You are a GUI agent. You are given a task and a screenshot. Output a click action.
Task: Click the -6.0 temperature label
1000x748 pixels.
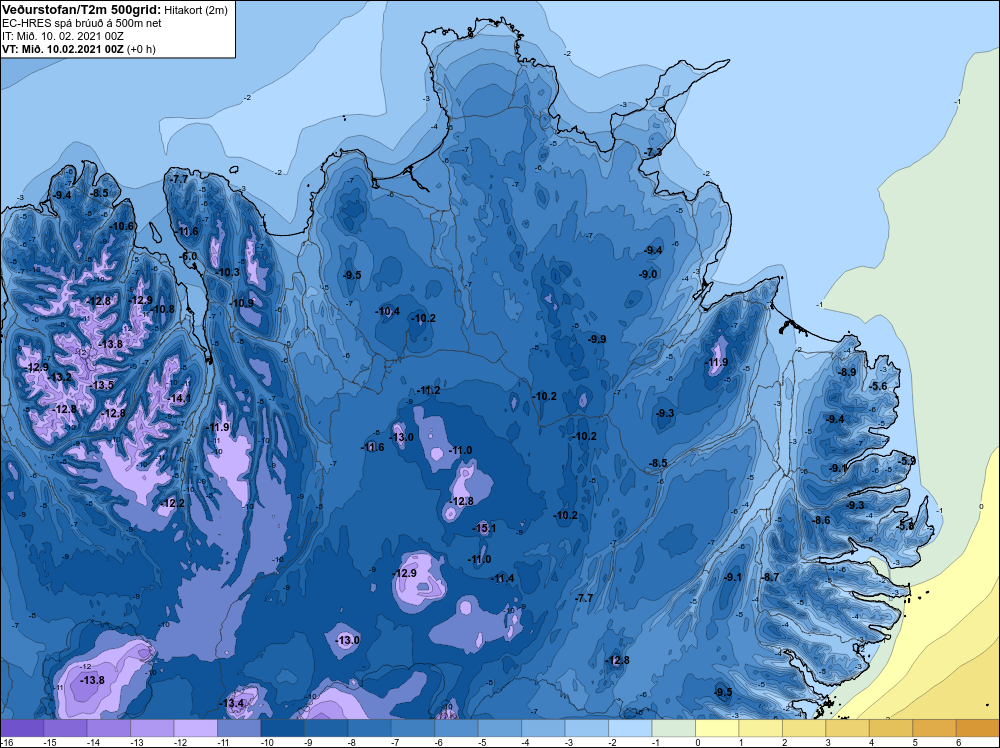pos(188,256)
